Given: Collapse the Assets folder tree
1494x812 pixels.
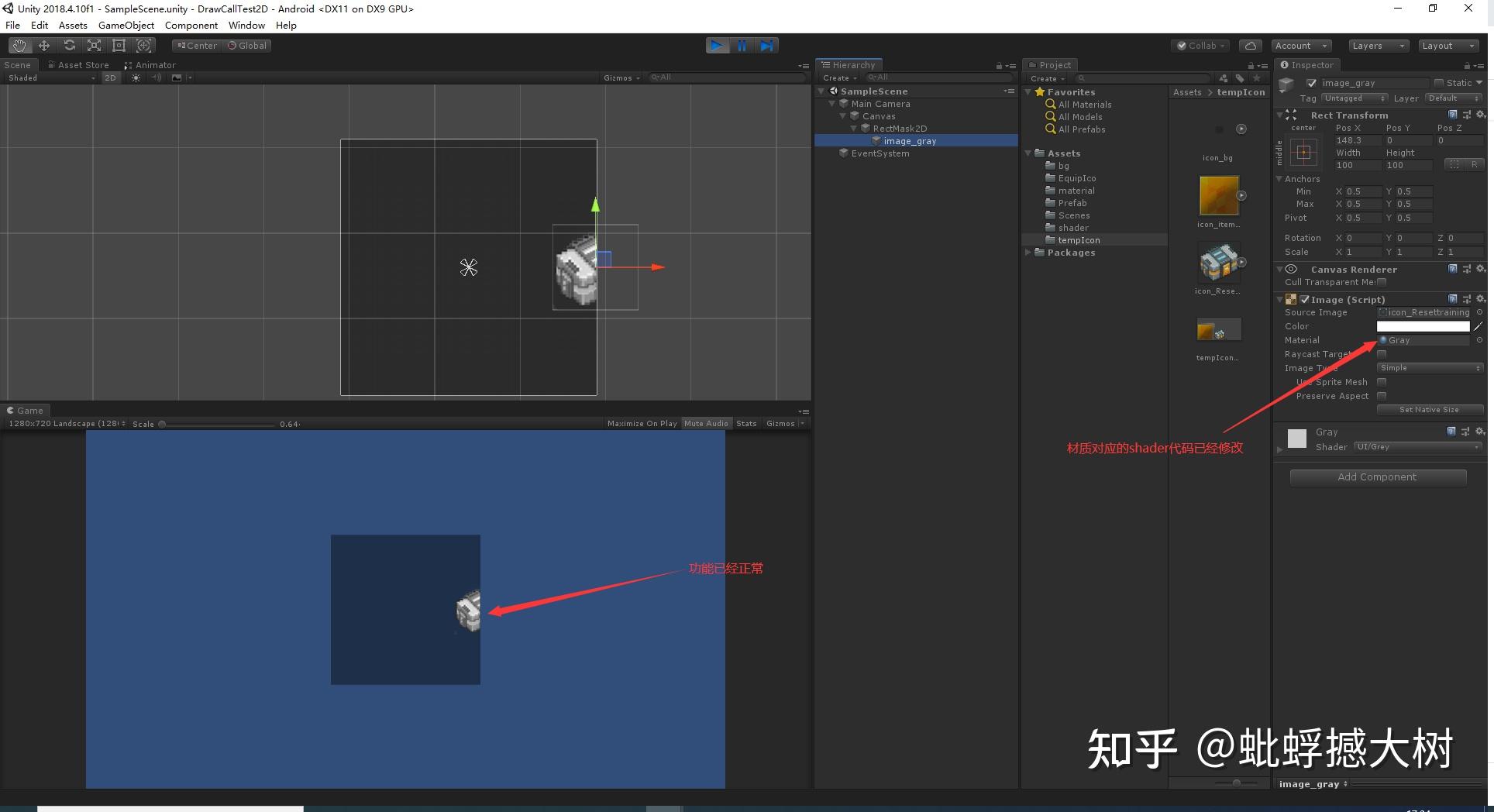Looking at the screenshot, I should (1028, 153).
